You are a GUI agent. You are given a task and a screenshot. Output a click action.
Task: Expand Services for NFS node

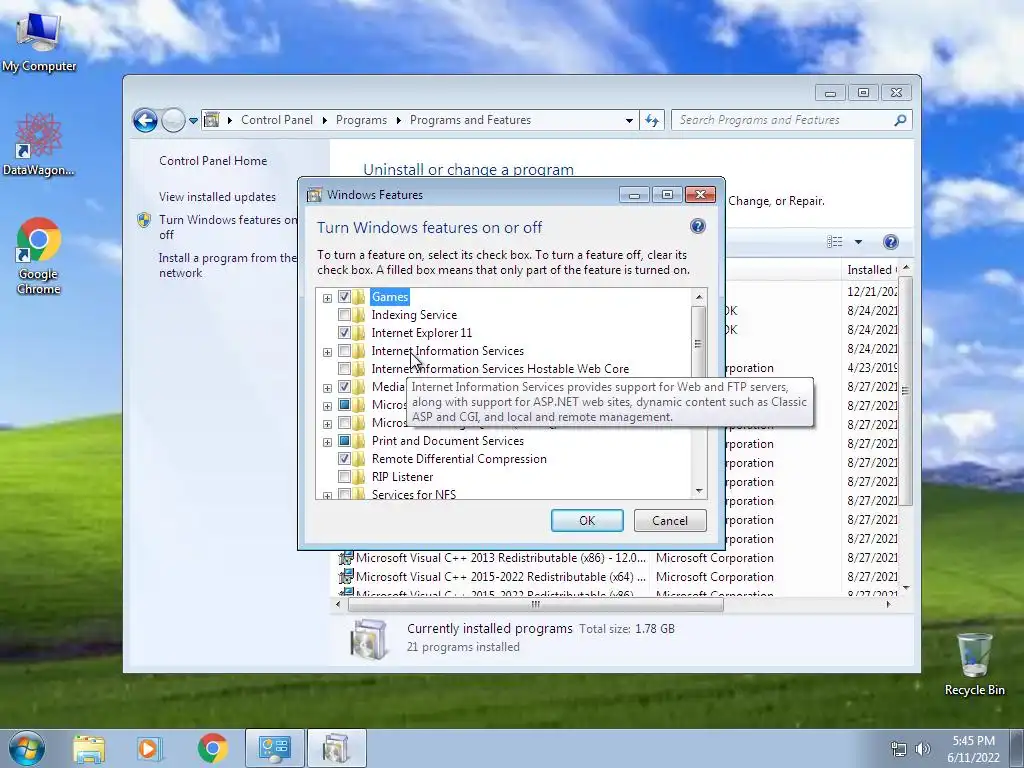327,496
